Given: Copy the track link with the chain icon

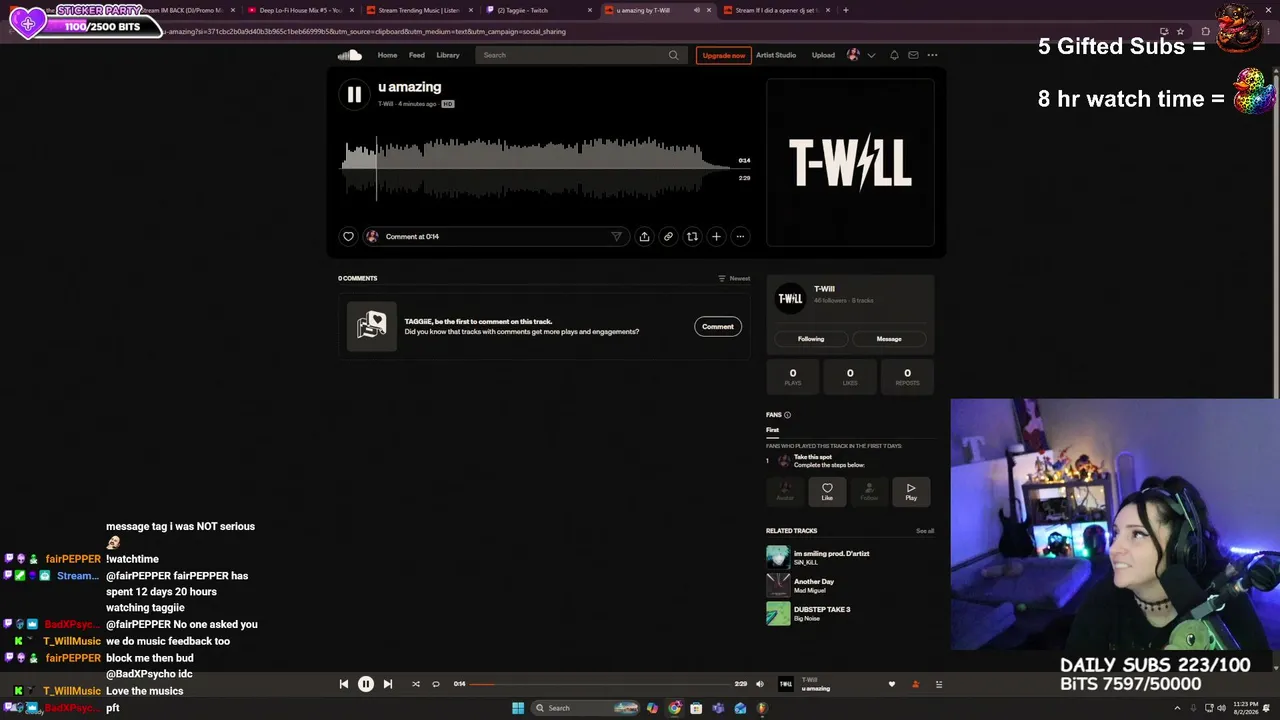Looking at the screenshot, I should [x=668, y=237].
